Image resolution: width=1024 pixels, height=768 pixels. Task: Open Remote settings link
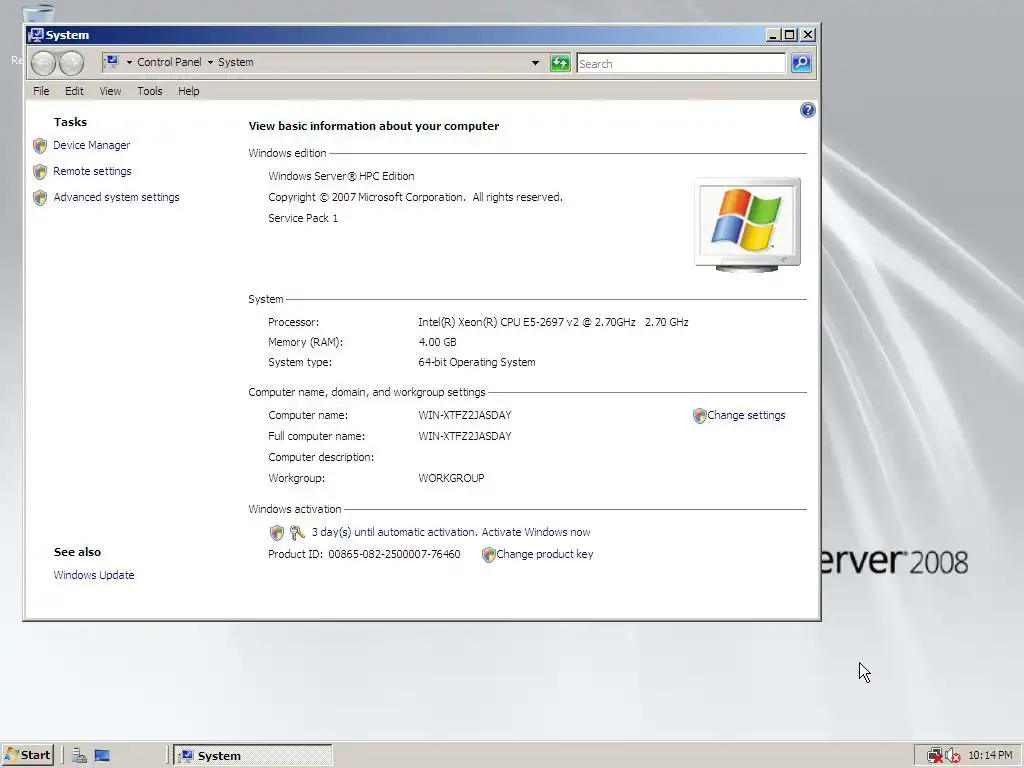(x=92, y=171)
